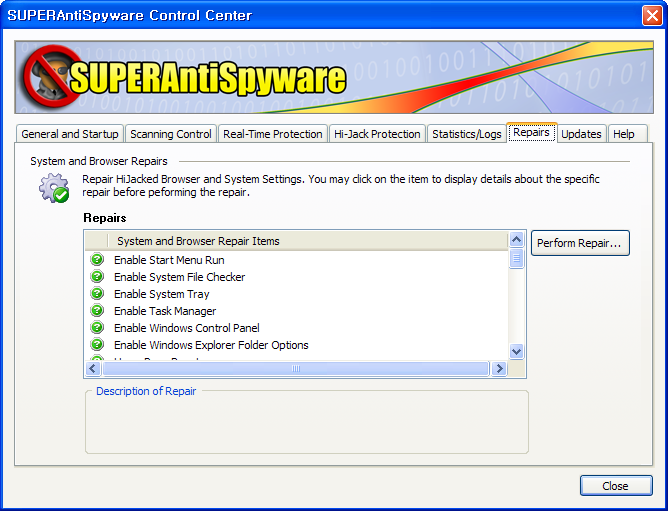View the Statistics/Logs tab
The width and height of the screenshot is (668, 511).
[466, 134]
